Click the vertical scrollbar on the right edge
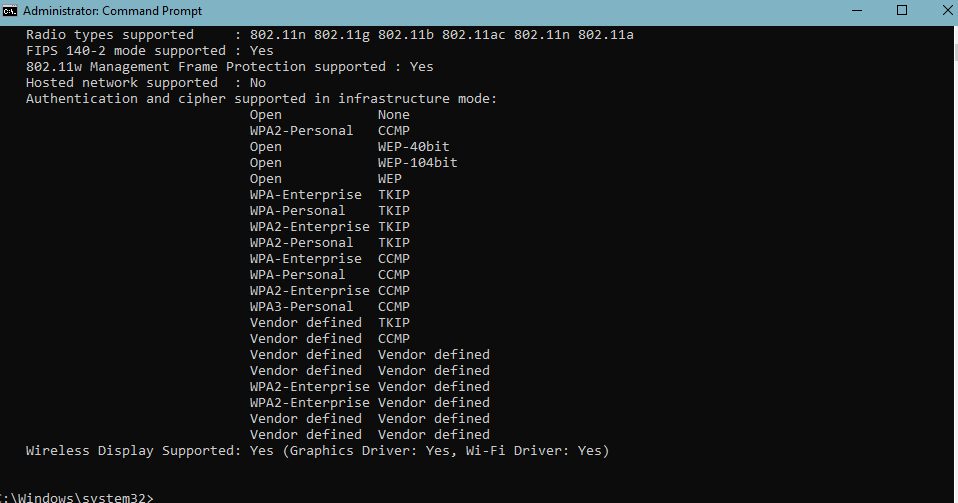This screenshot has height=503, width=958. [x=955, y=263]
